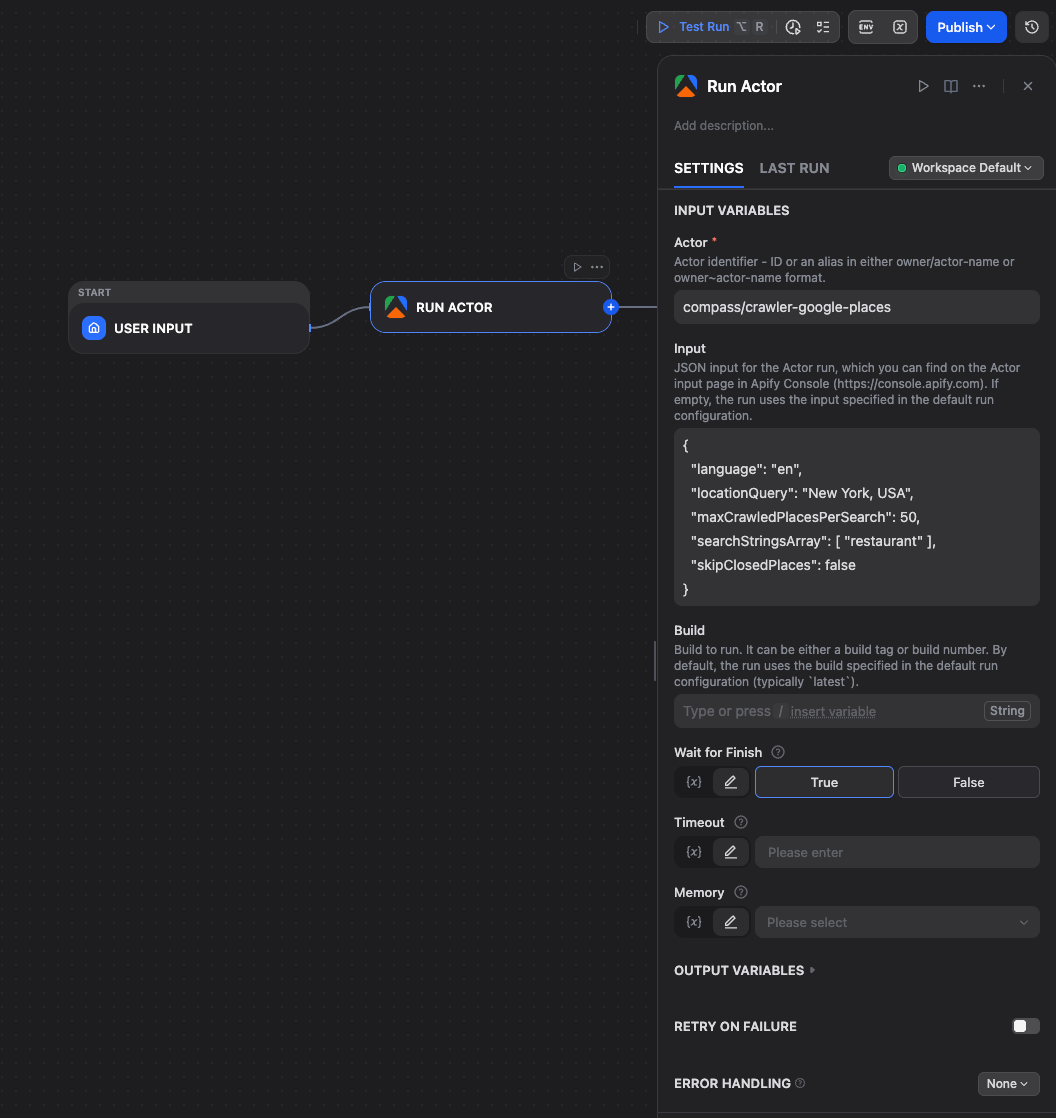Open more options menu on Run Actor panel
Image resolution: width=1056 pixels, height=1118 pixels.
coord(978,86)
